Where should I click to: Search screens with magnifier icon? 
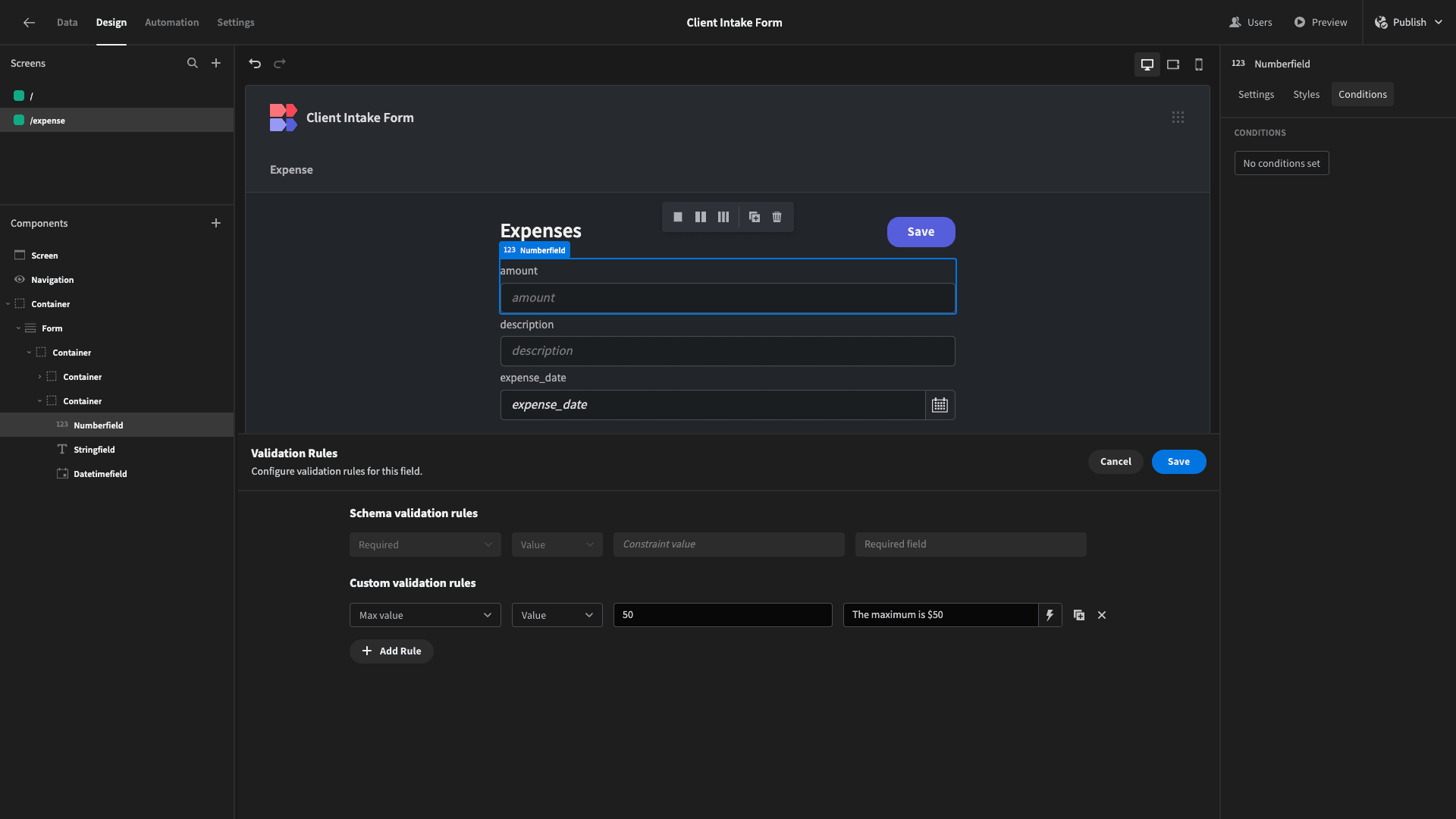pyautogui.click(x=193, y=63)
